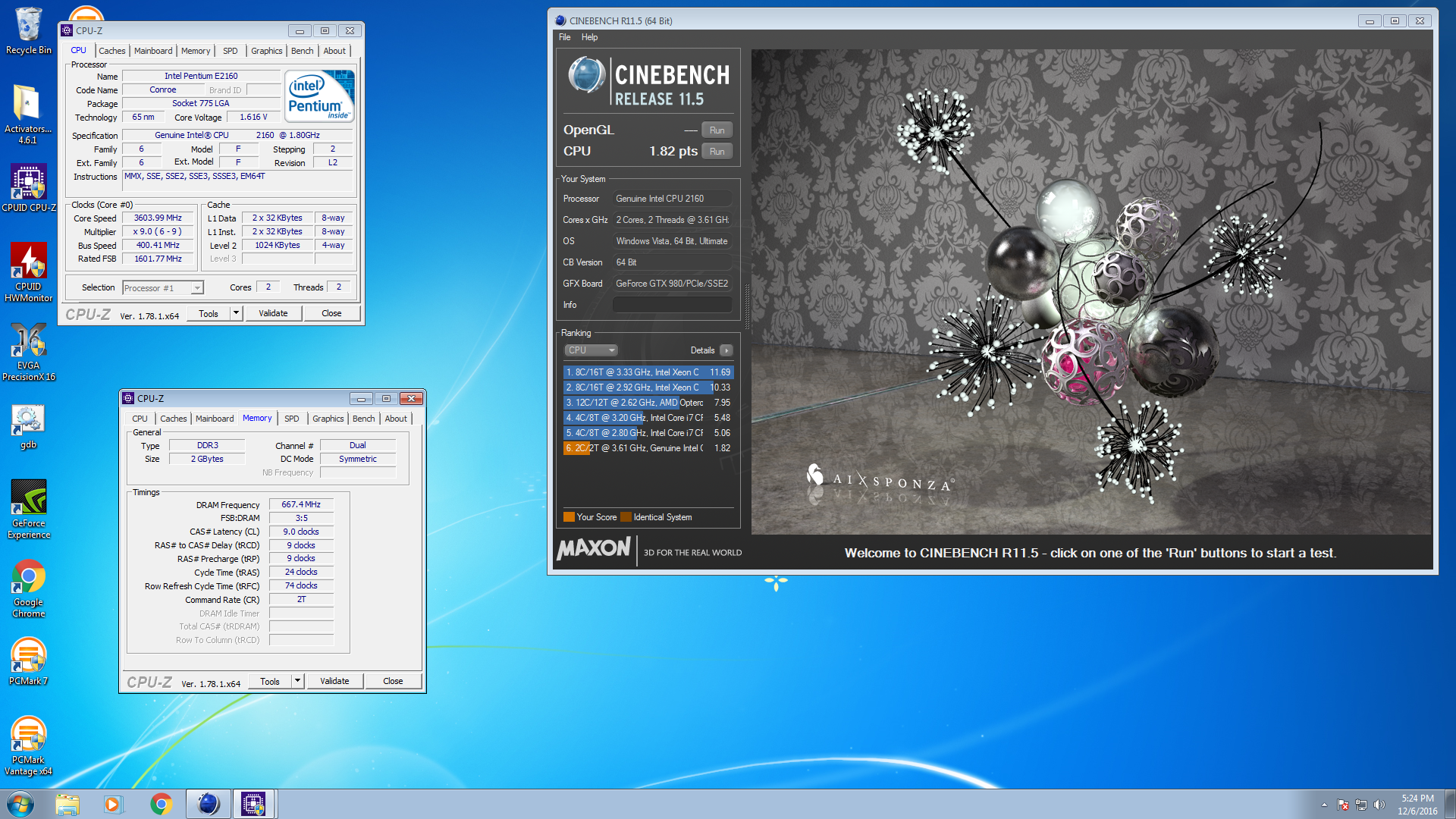
Task: Launch CPUID HWMonitor desktop shortcut
Action: (x=28, y=271)
